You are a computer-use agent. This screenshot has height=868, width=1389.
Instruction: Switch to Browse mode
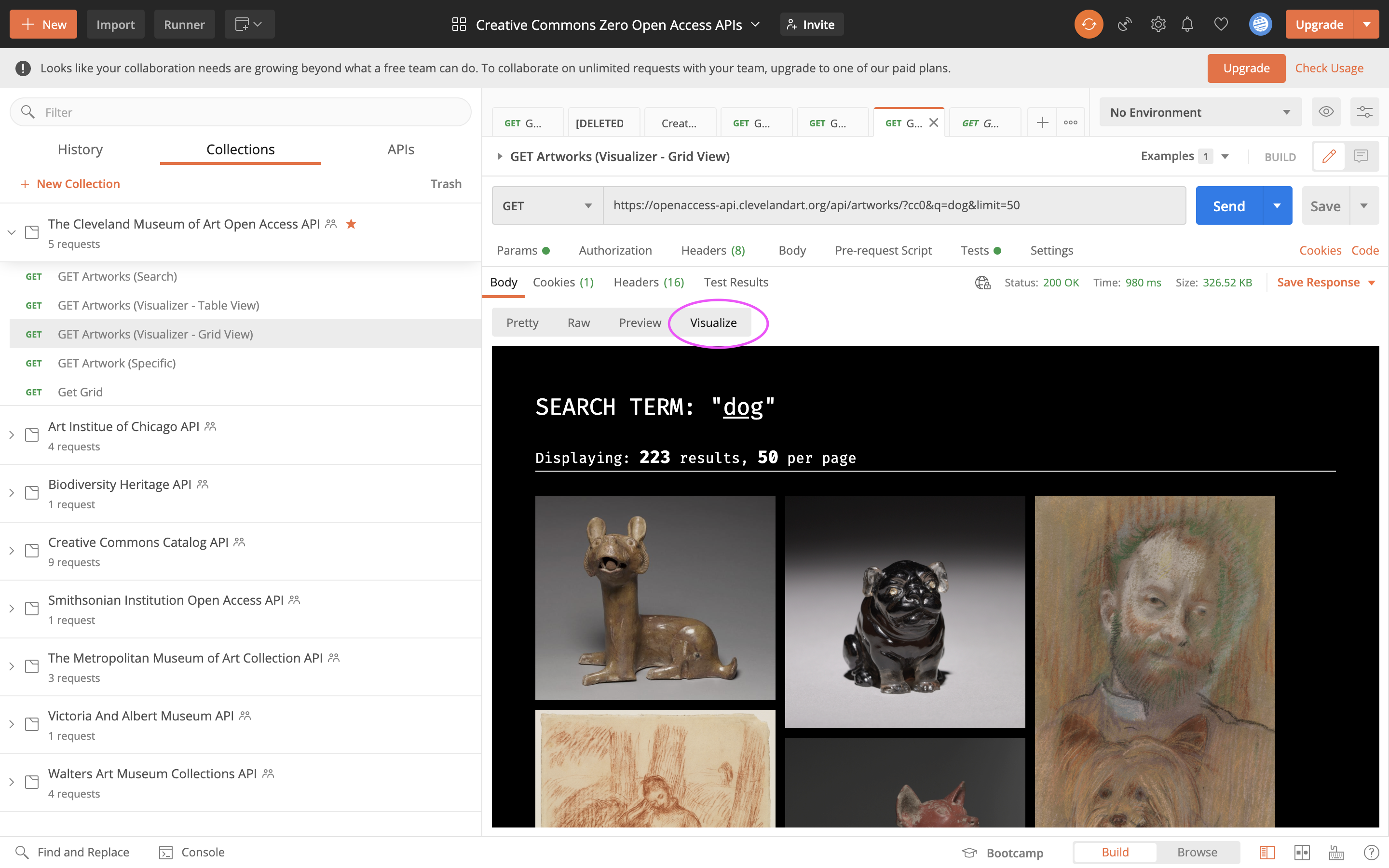(1197, 852)
